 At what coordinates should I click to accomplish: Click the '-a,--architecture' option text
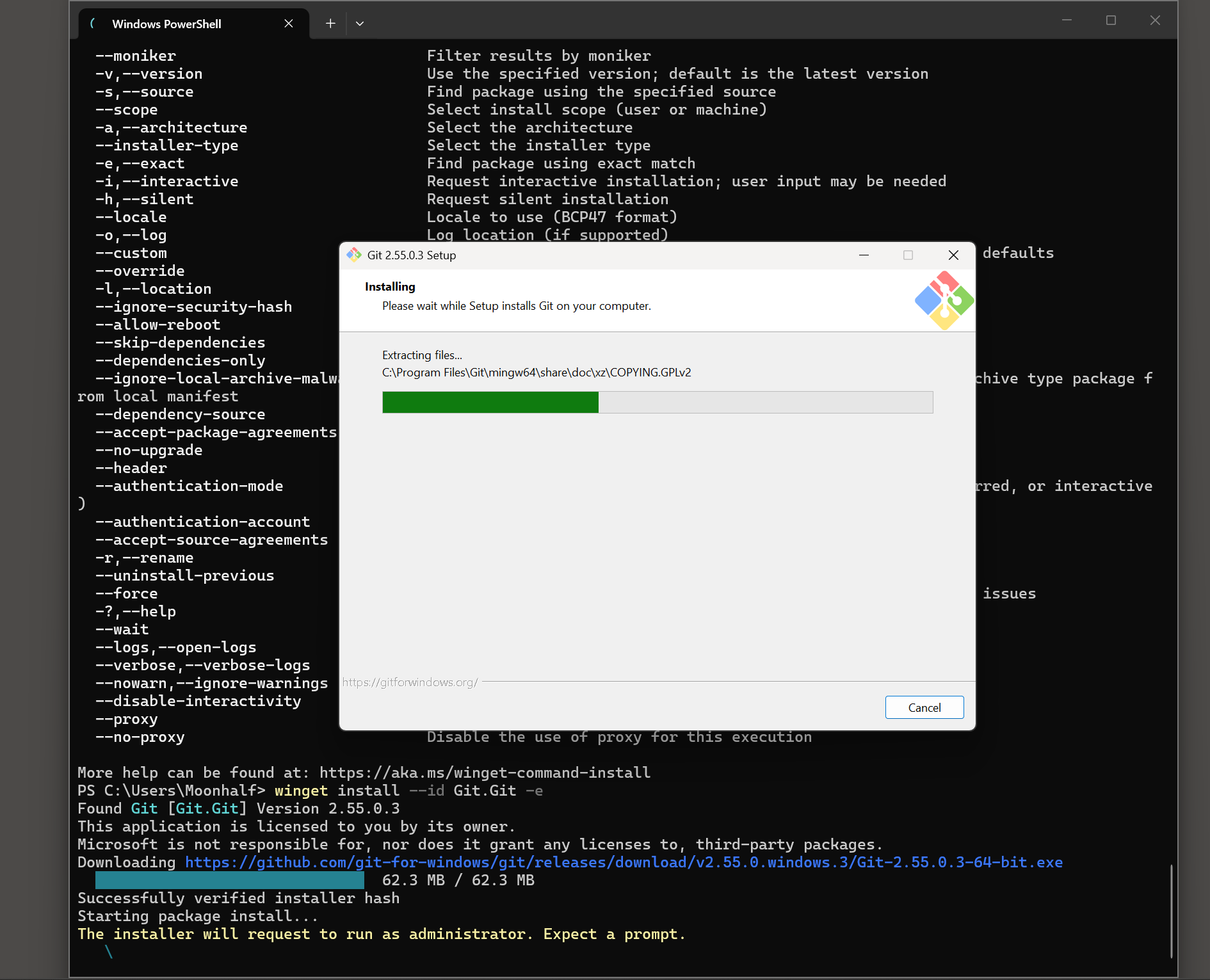(172, 127)
